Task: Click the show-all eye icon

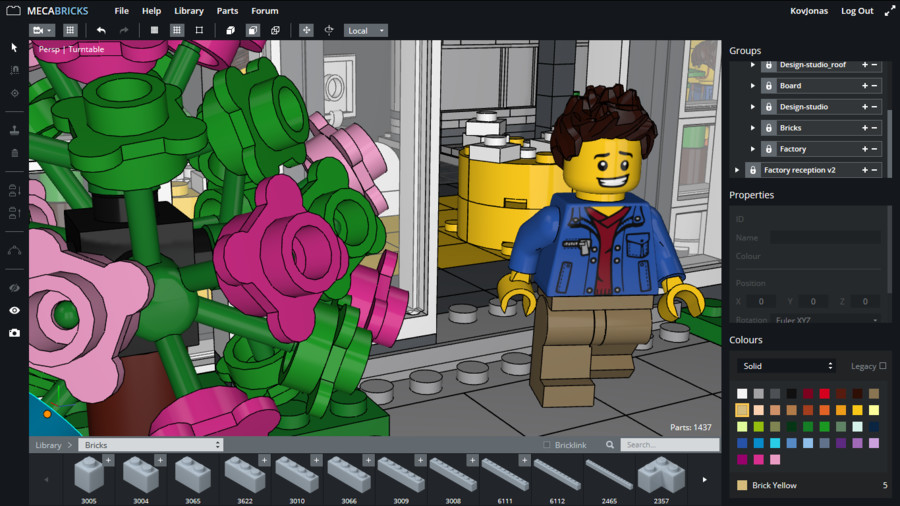Action: pyautogui.click(x=14, y=310)
